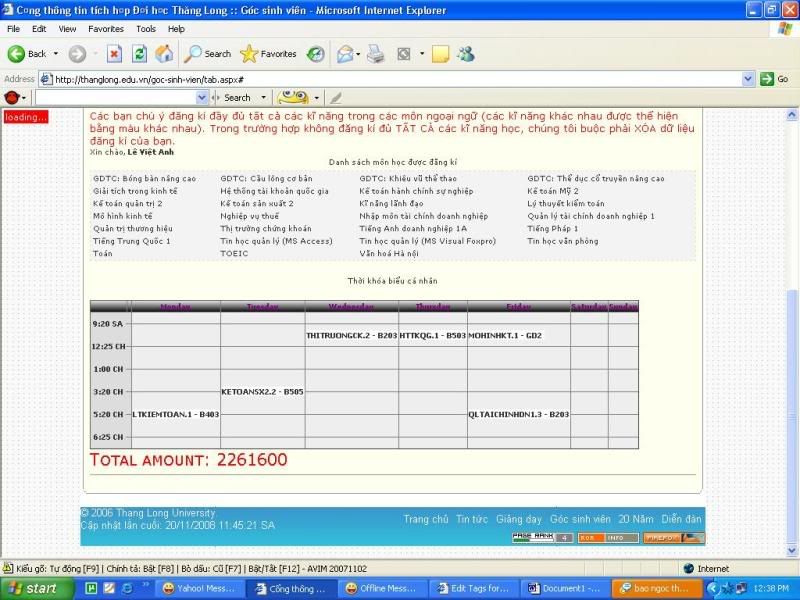Print the page with printer icon
The height and width of the screenshot is (600, 800).
(376, 54)
